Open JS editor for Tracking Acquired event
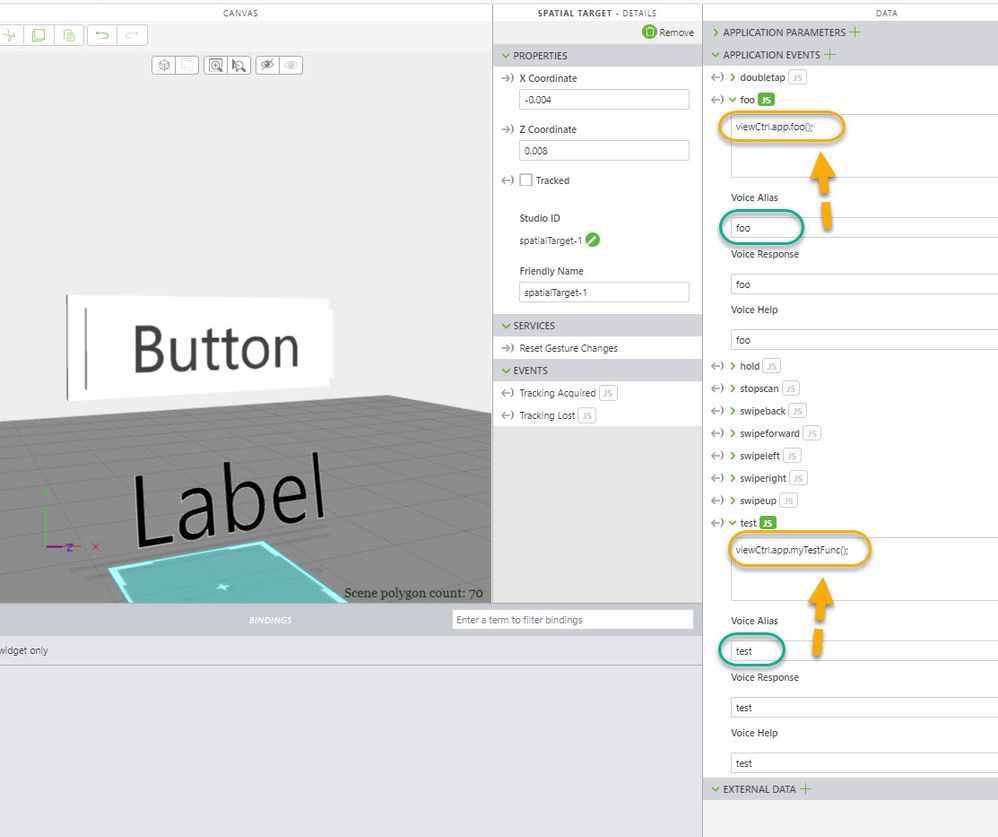 608,393
